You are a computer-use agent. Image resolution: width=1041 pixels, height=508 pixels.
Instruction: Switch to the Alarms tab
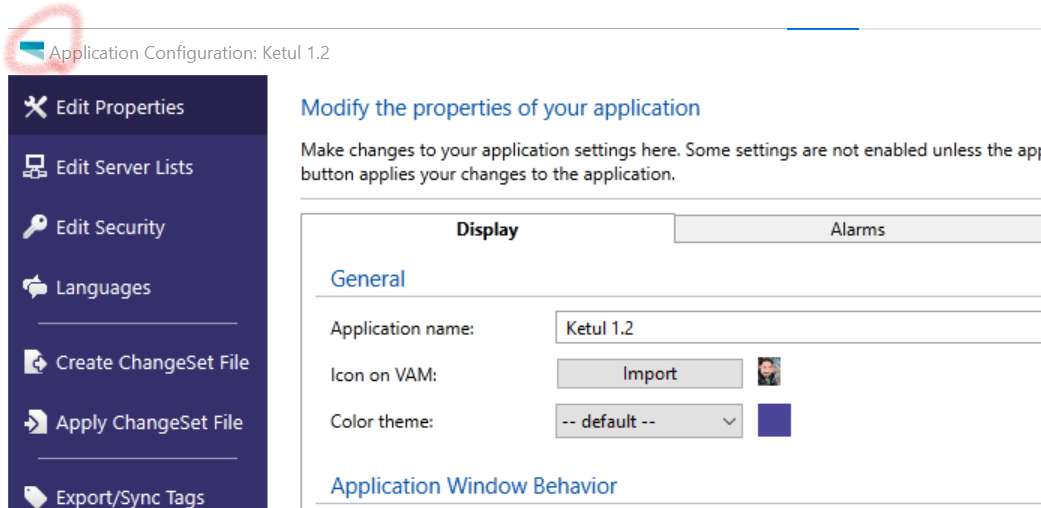click(x=857, y=229)
